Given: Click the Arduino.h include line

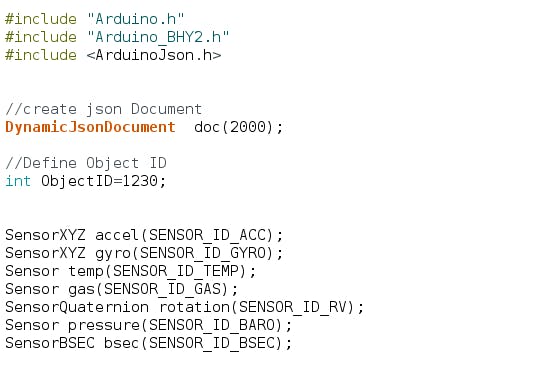Looking at the screenshot, I should coord(95,19).
